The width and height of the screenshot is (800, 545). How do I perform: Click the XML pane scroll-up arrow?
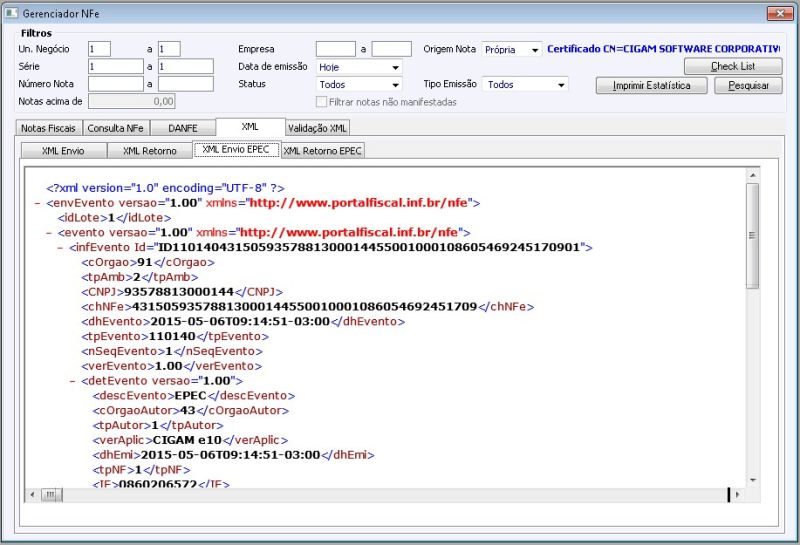tap(753, 176)
